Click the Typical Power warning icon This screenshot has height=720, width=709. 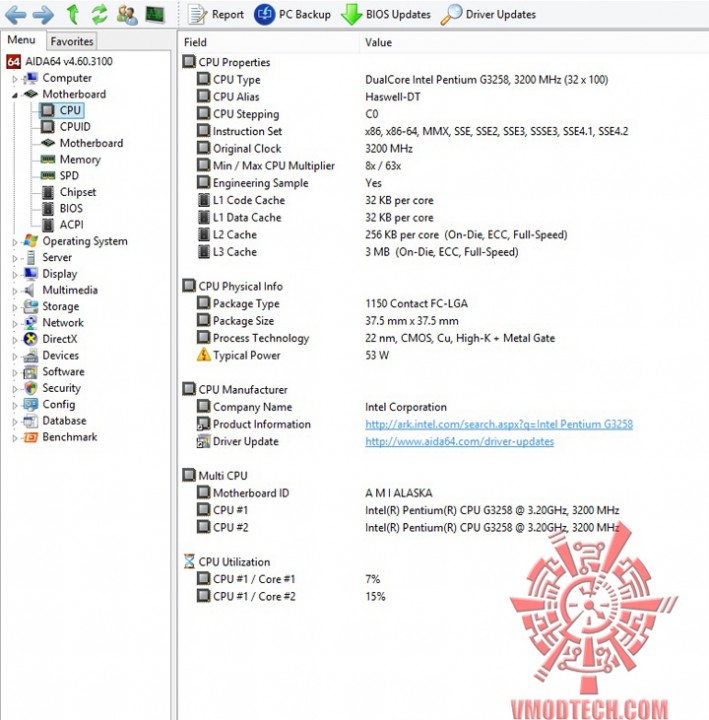(203, 355)
